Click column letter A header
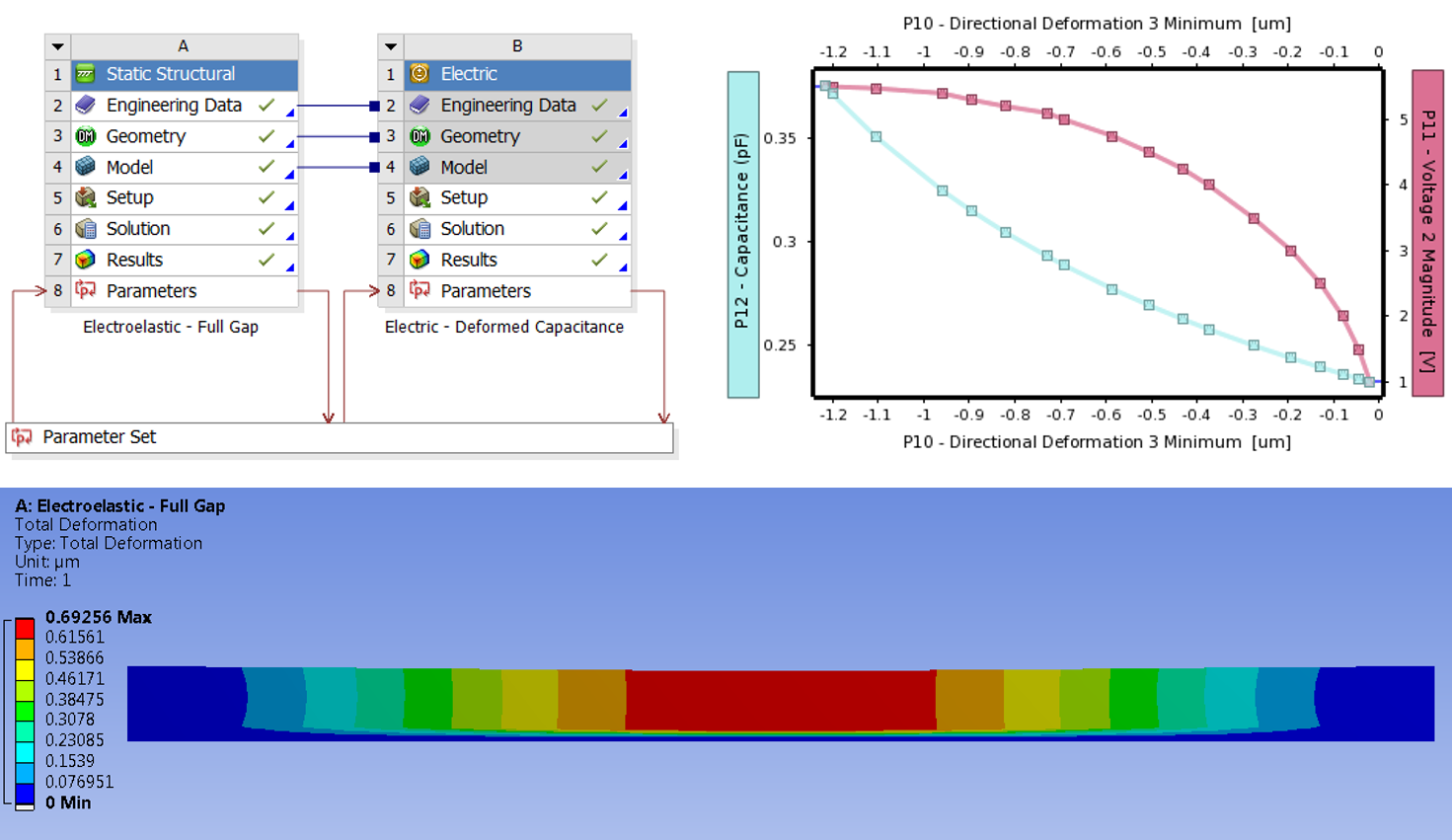The image size is (1452, 840). [x=184, y=46]
